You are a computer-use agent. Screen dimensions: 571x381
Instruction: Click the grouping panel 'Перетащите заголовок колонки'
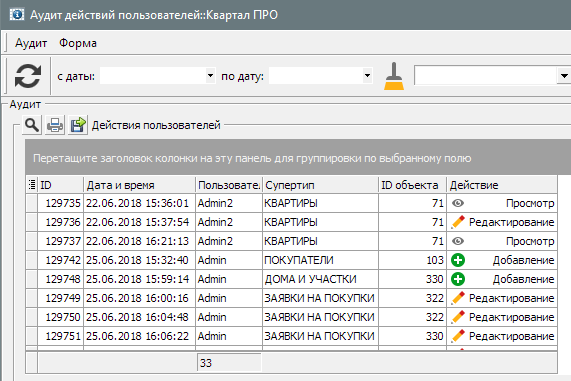(298, 158)
